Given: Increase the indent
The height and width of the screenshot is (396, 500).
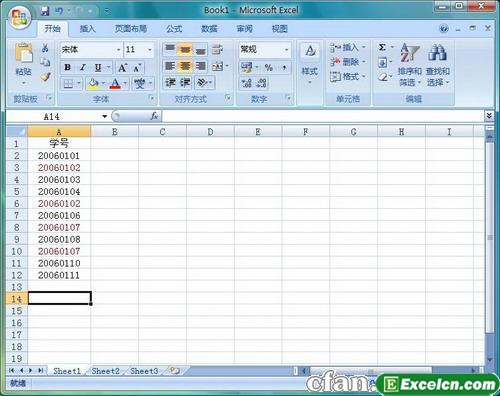Looking at the screenshot, I should (x=185, y=82).
